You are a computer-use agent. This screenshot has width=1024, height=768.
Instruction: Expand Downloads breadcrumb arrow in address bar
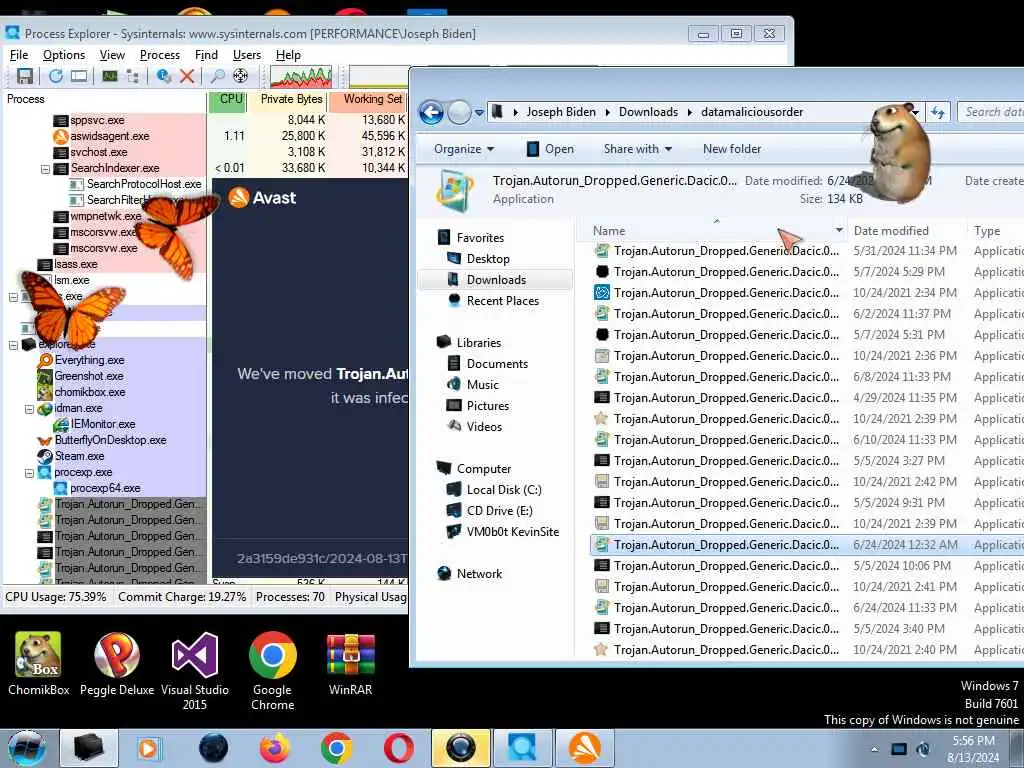point(690,112)
